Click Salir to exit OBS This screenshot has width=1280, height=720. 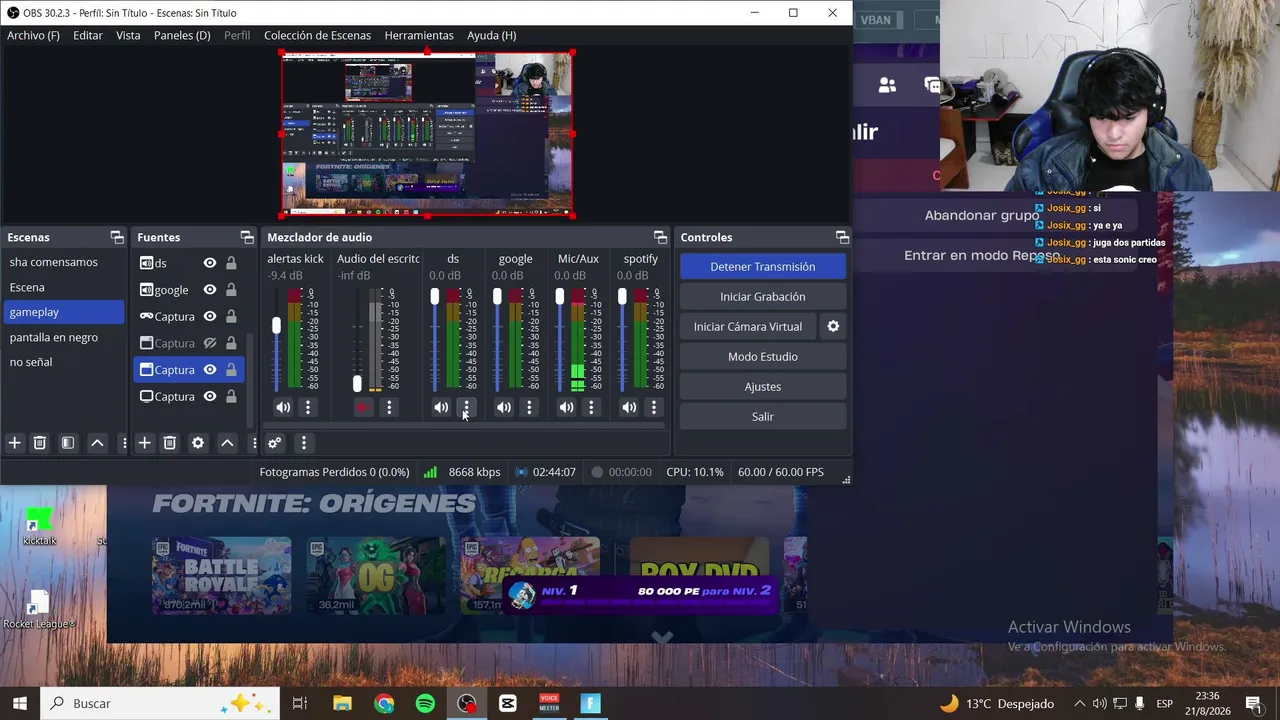pos(763,417)
